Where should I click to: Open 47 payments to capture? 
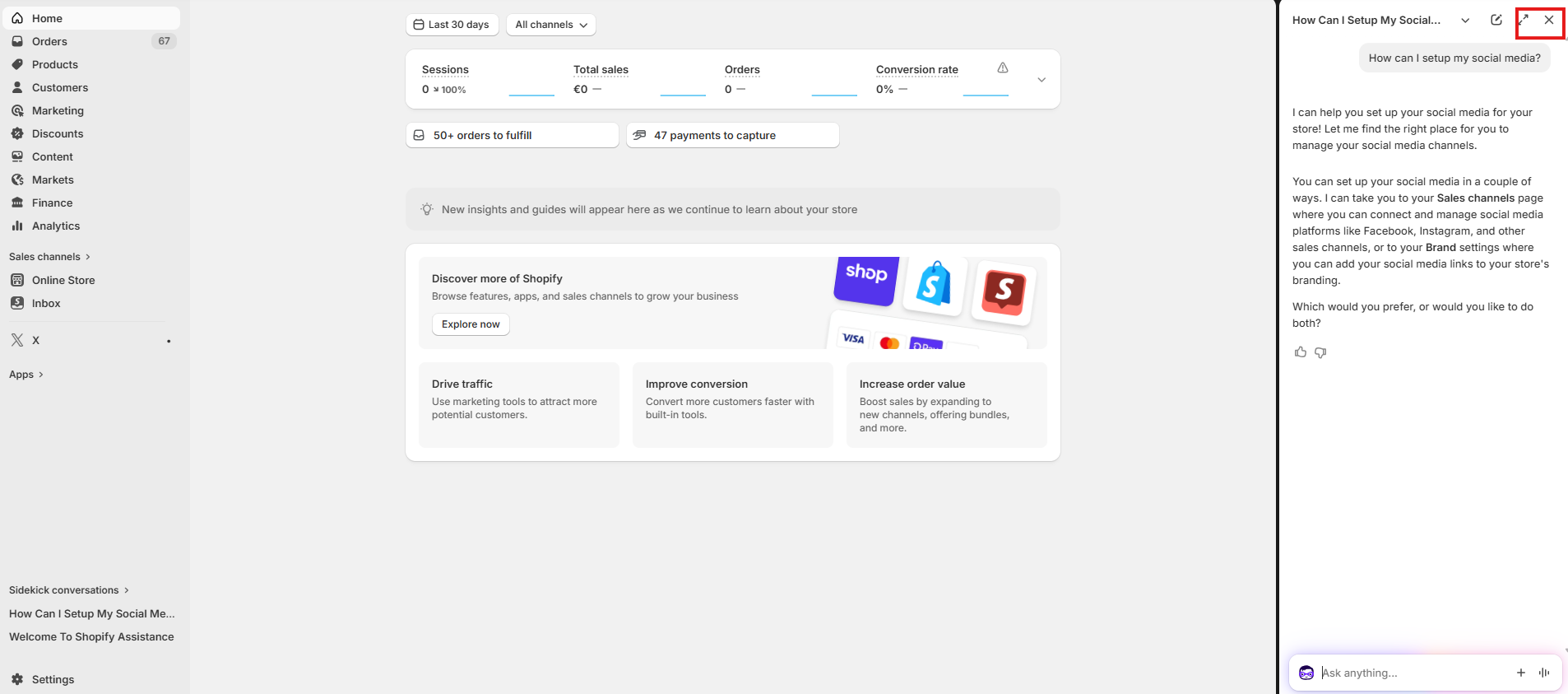[732, 135]
